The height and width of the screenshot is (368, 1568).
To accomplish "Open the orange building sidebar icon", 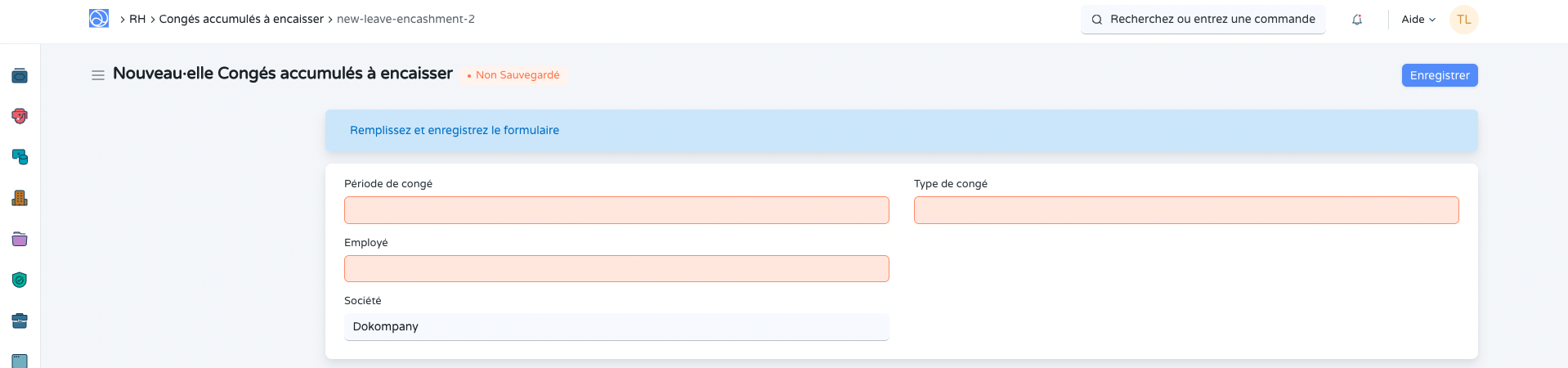I will [20, 198].
